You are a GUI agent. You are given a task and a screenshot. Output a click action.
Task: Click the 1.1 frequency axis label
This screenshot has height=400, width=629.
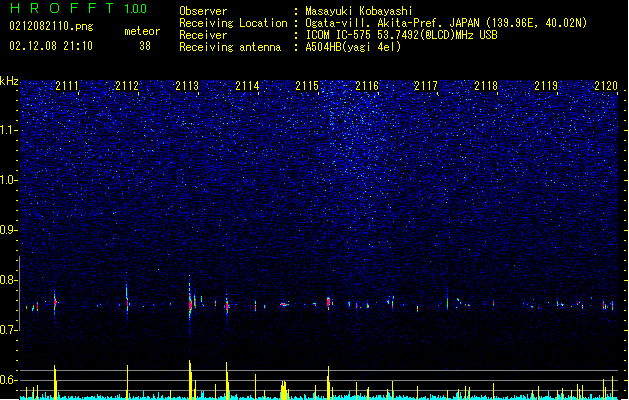click(x=9, y=130)
